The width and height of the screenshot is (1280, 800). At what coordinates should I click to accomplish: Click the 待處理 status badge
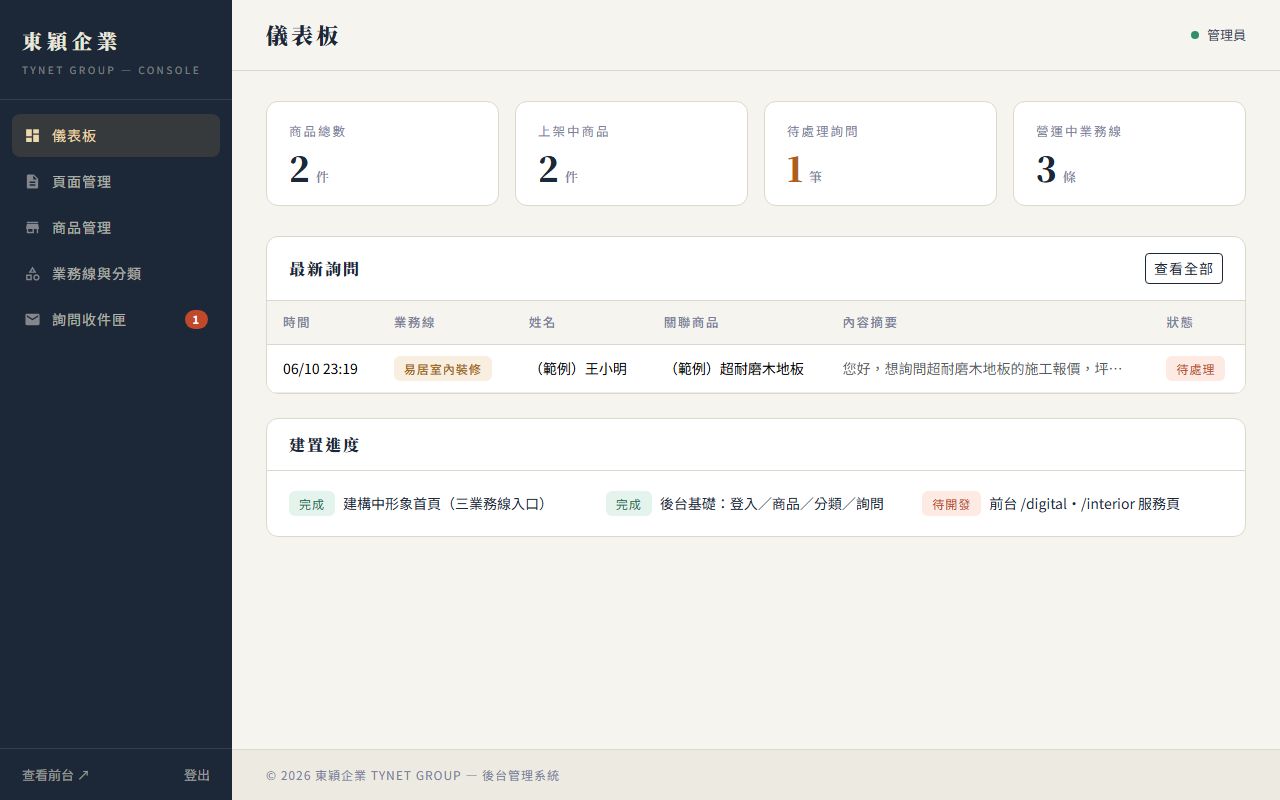(1195, 369)
